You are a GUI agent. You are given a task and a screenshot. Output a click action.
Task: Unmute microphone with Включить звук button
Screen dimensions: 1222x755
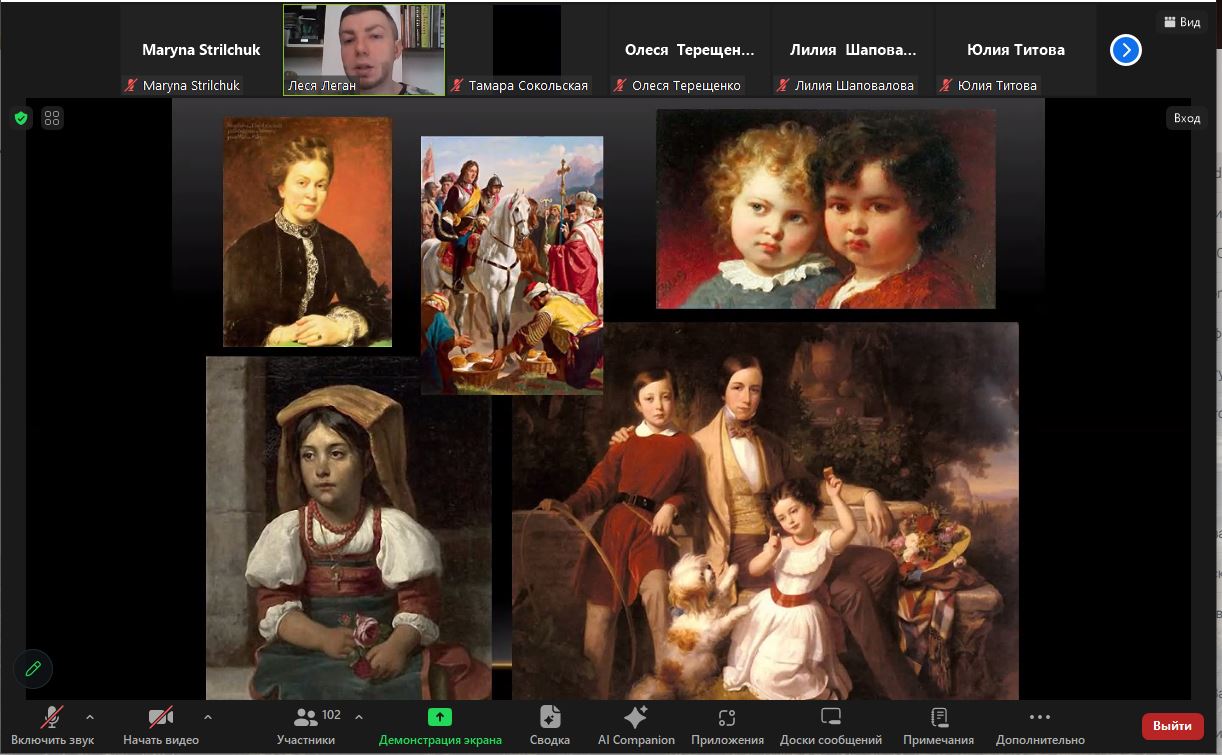coord(52,727)
